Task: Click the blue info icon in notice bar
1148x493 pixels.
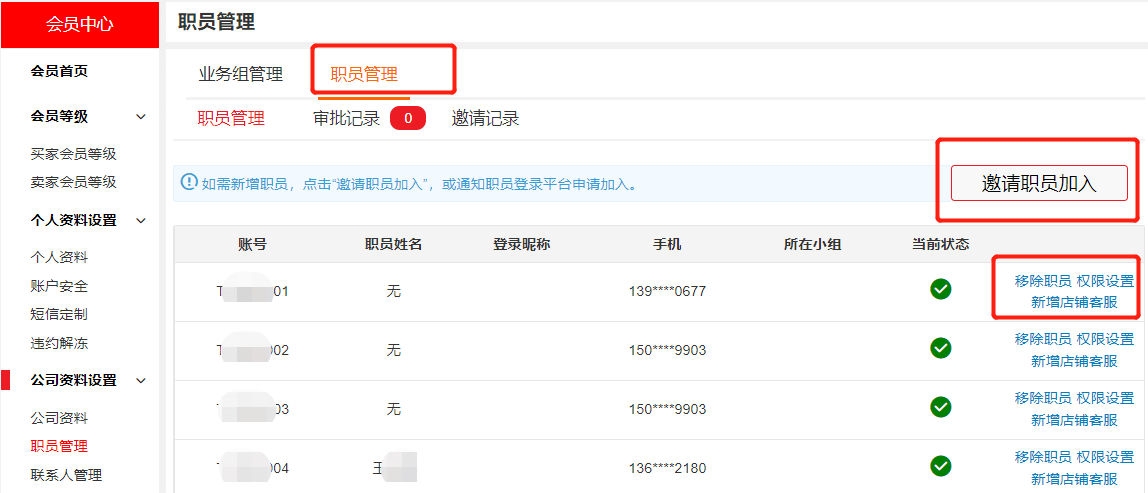Action: point(189,182)
